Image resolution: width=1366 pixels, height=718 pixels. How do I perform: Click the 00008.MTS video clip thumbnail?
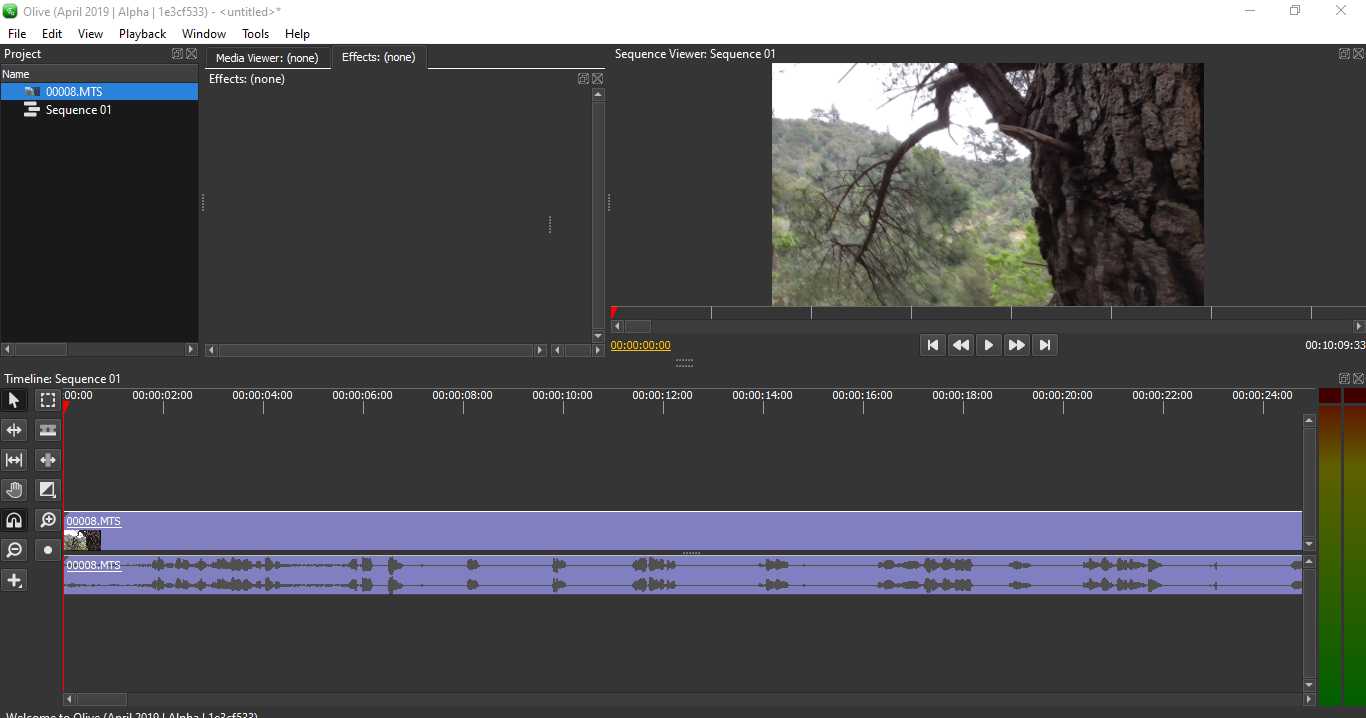[82, 540]
